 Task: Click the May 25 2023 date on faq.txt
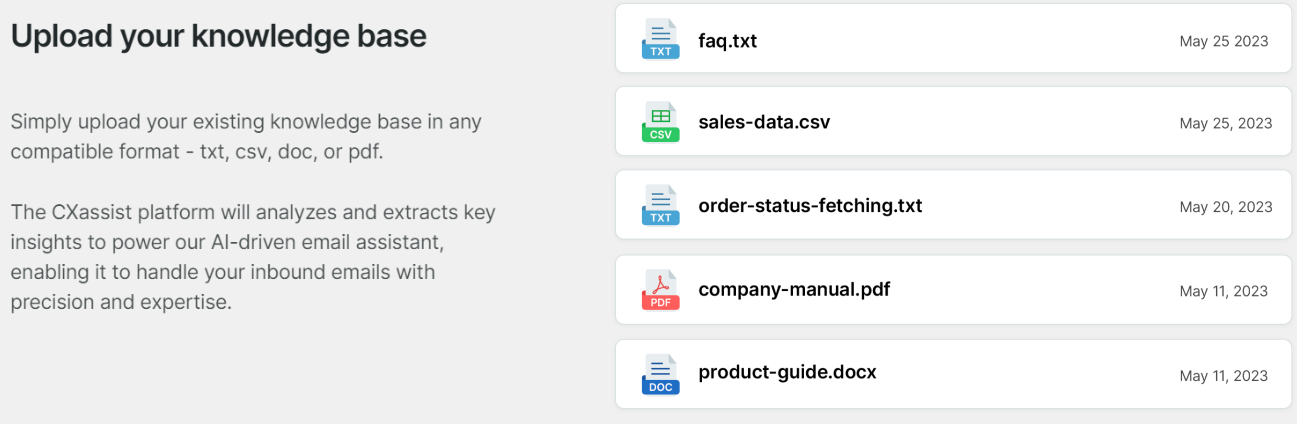pos(1223,41)
